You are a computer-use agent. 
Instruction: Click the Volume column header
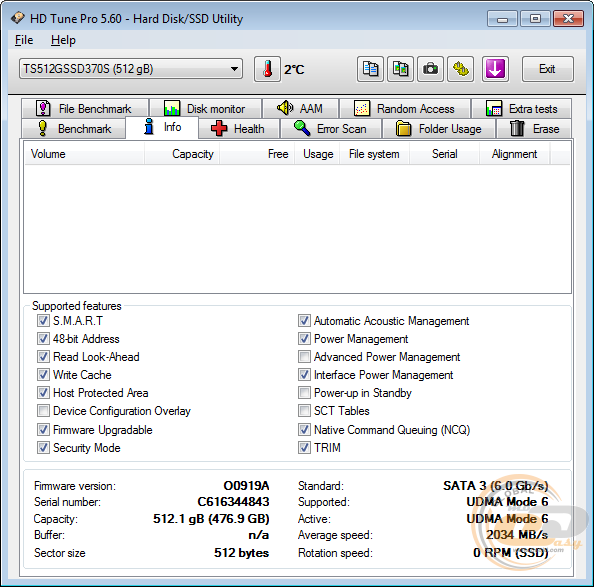[84, 154]
